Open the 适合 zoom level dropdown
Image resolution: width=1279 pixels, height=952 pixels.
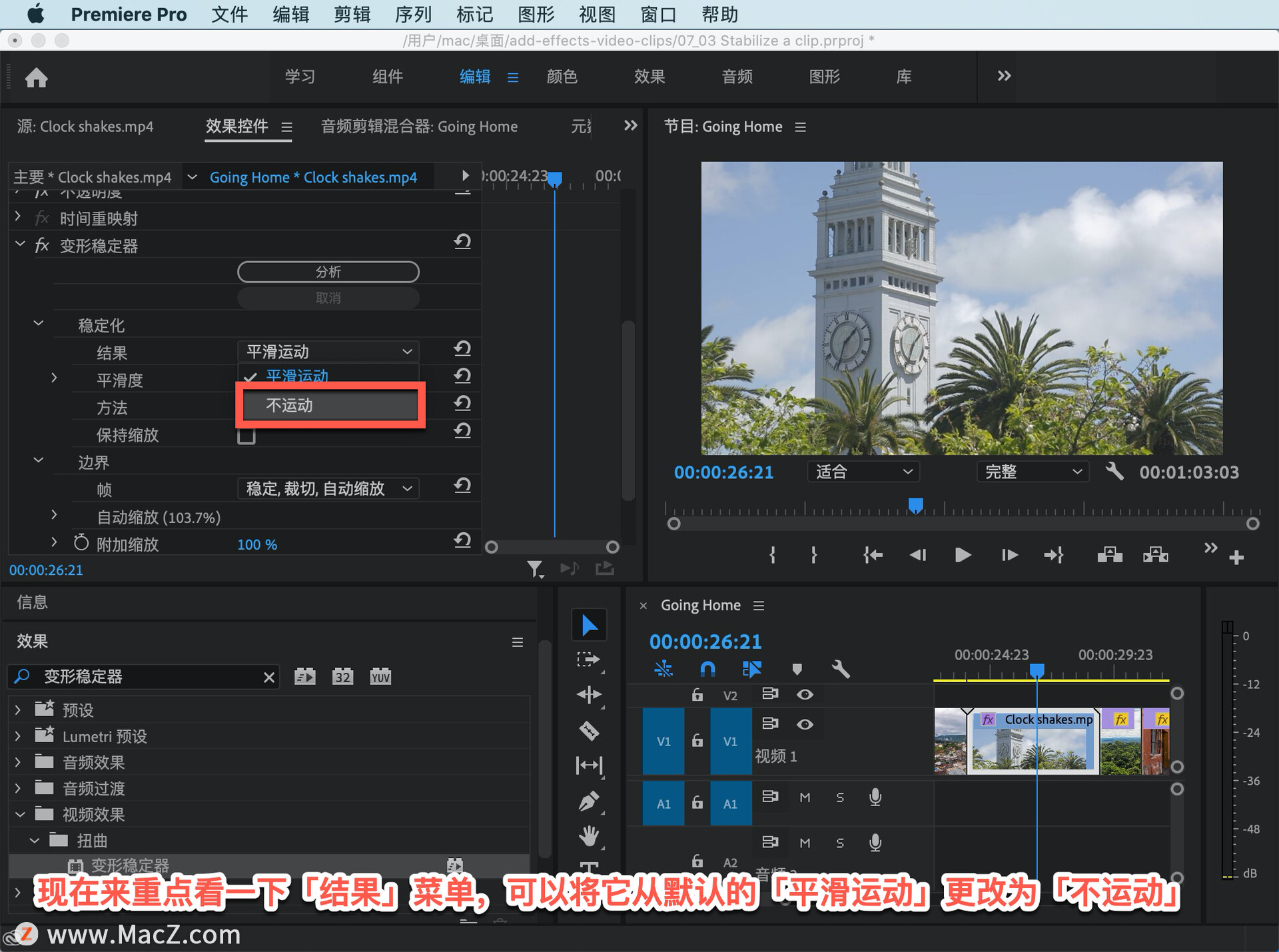pos(863,472)
